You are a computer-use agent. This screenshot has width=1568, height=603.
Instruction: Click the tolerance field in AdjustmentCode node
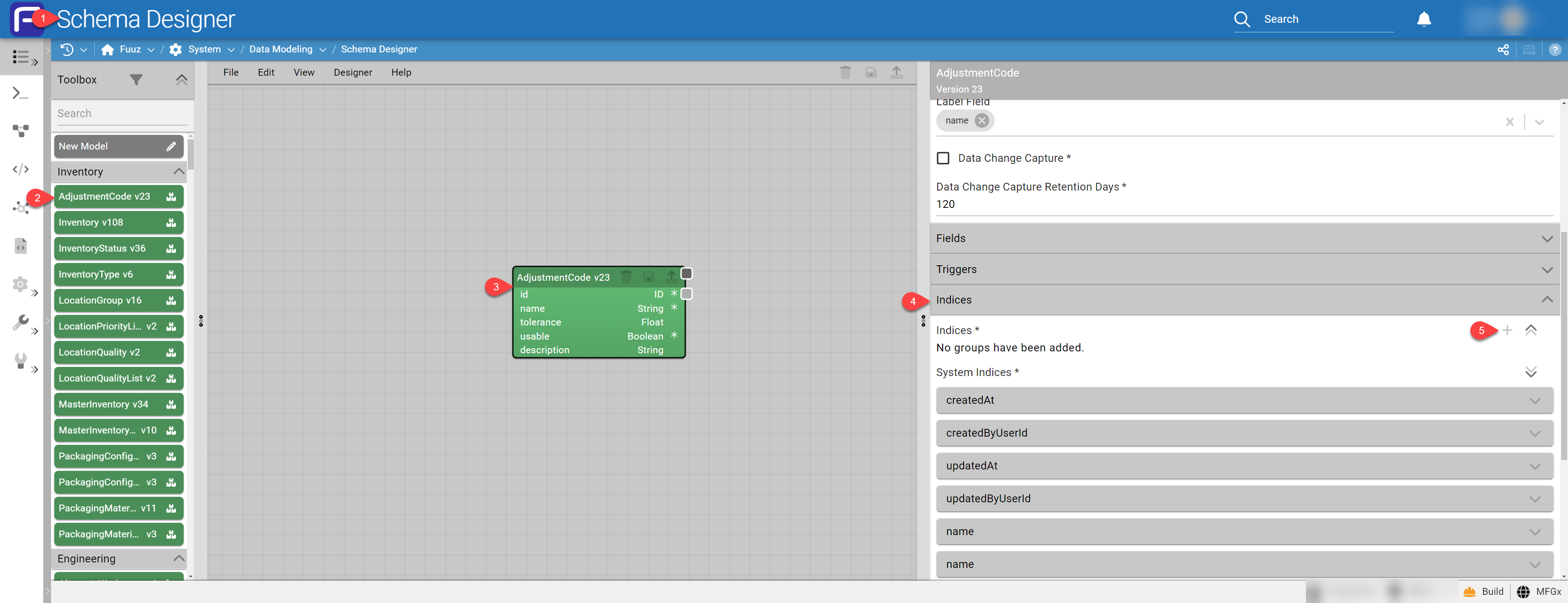point(599,323)
